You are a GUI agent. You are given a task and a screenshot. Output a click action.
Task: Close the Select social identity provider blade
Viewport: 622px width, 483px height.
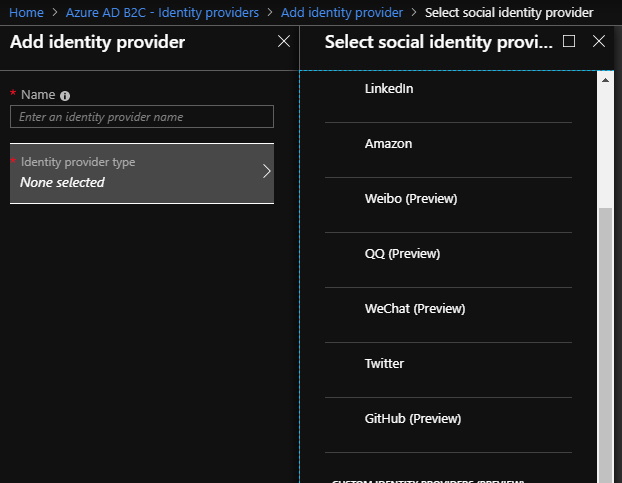(599, 41)
